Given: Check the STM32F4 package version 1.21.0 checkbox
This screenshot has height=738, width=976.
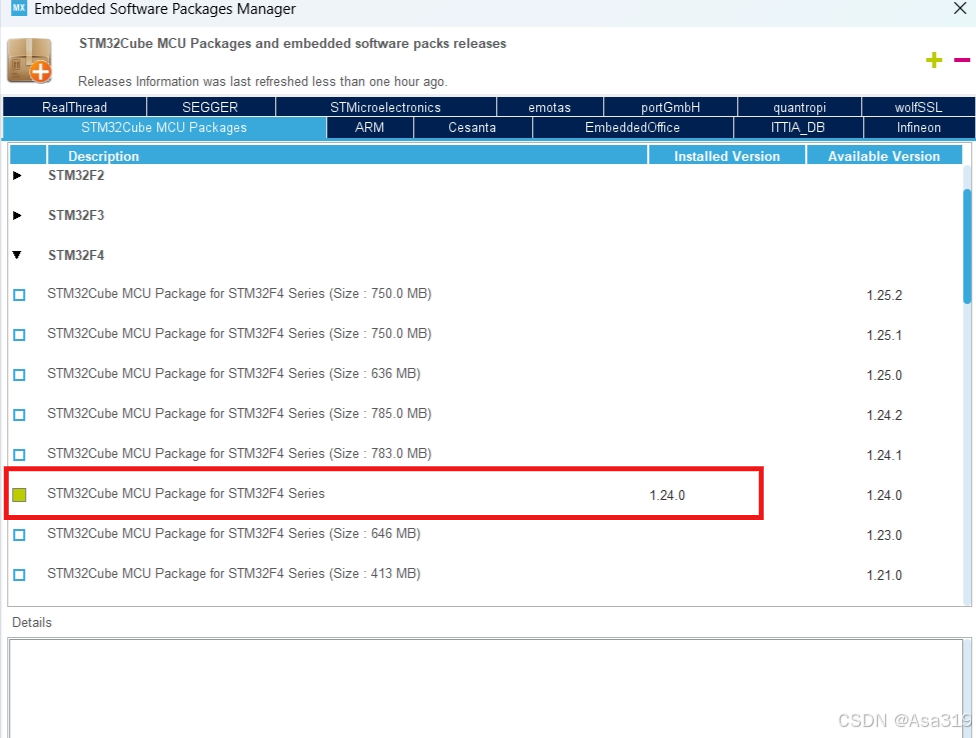Looking at the screenshot, I should (19, 574).
